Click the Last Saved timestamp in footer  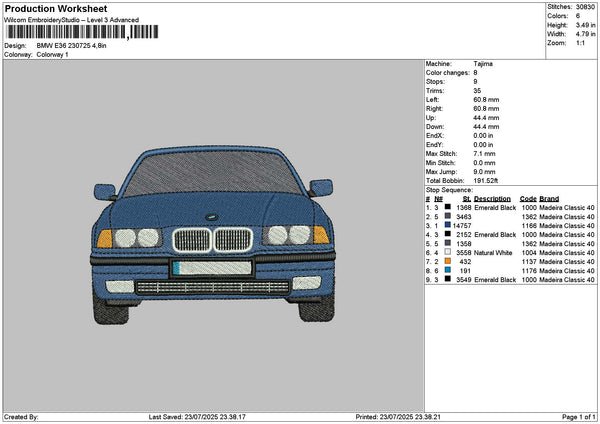(x=197, y=417)
